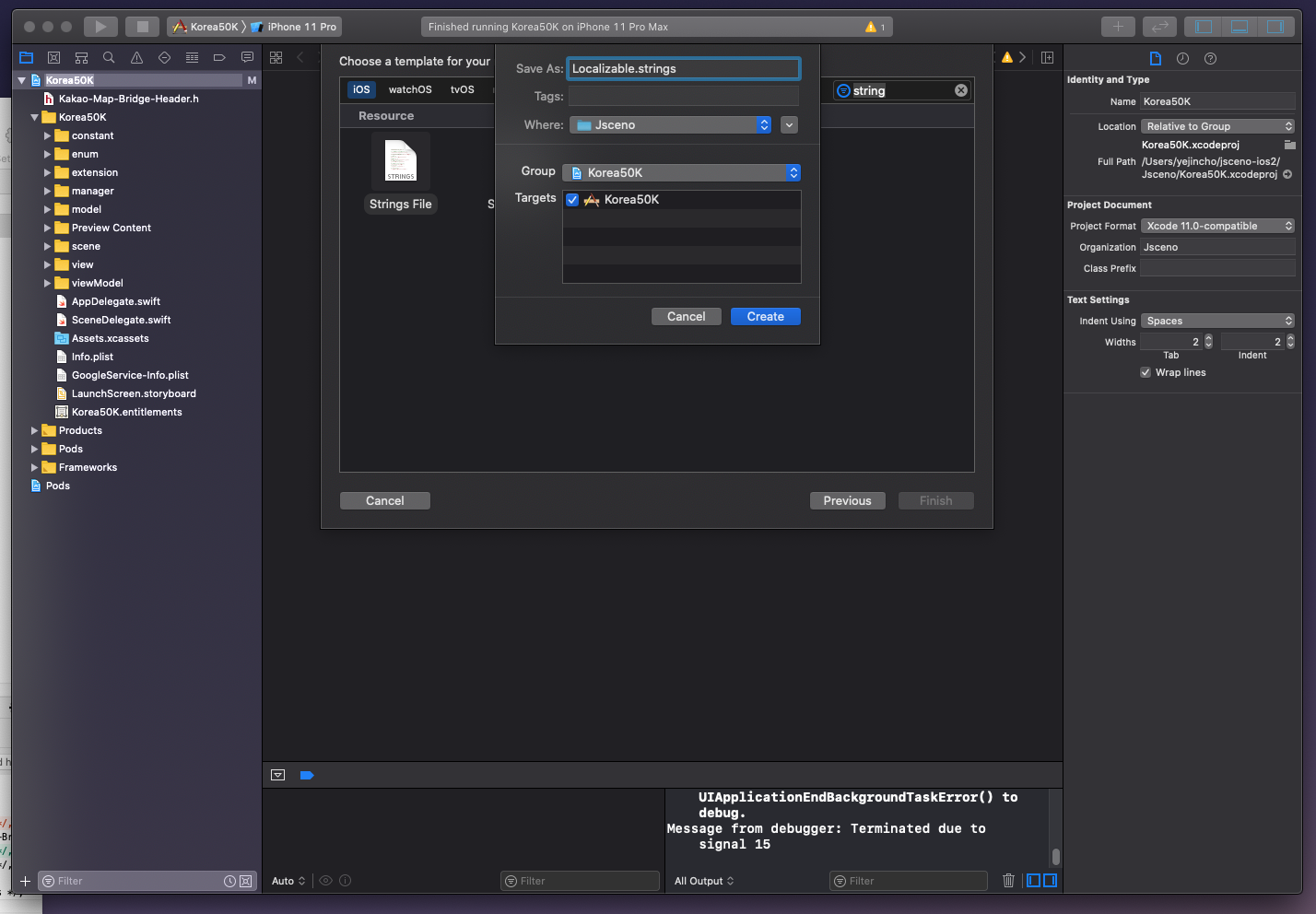Expand the Frameworks group

click(34, 467)
